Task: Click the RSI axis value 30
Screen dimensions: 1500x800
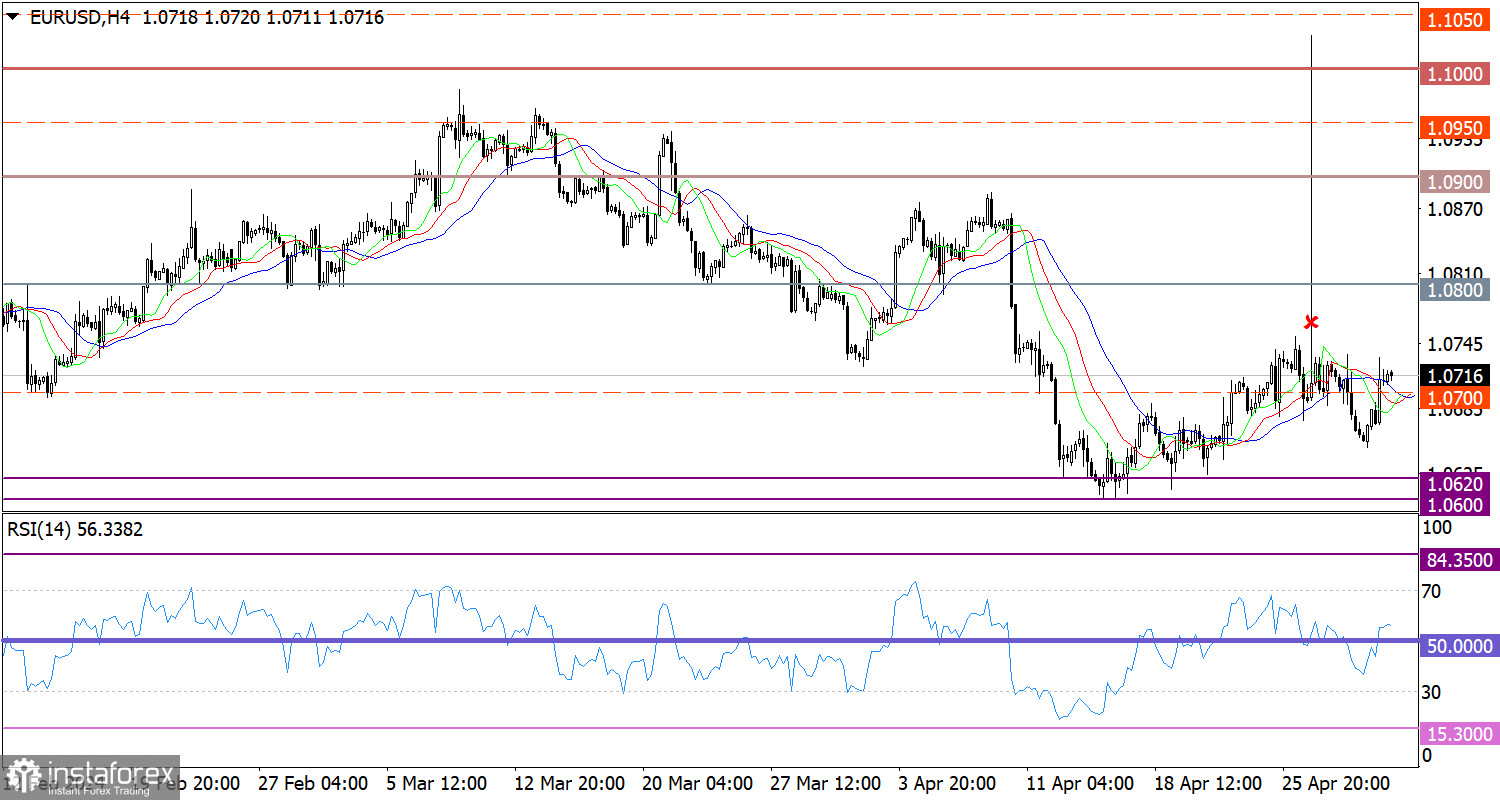Action: click(1432, 691)
